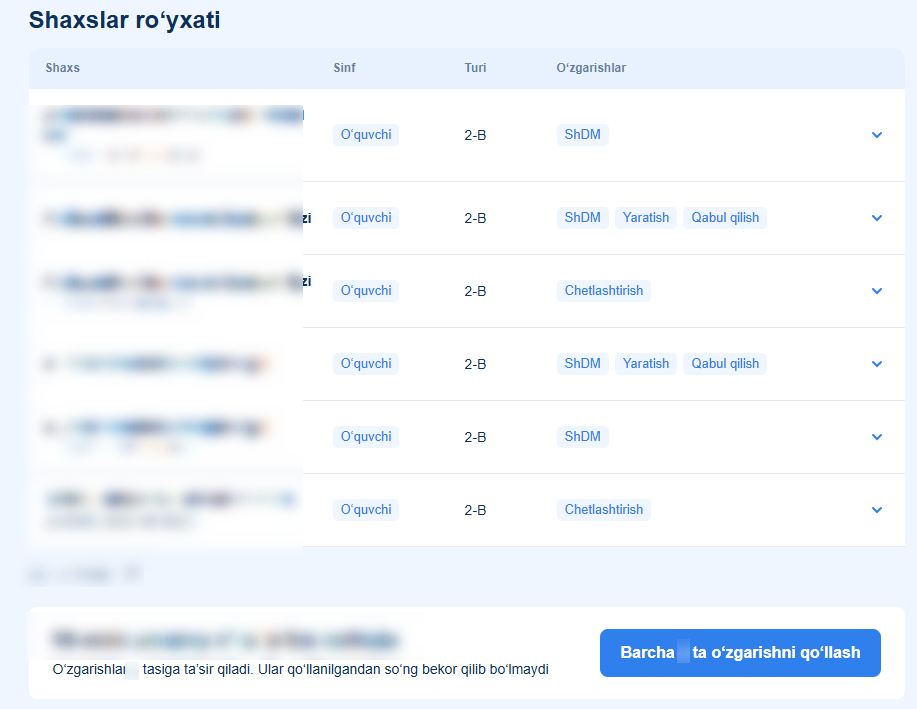
Task: Click the Yaratish tag in the fourth row
Action: [646, 364]
